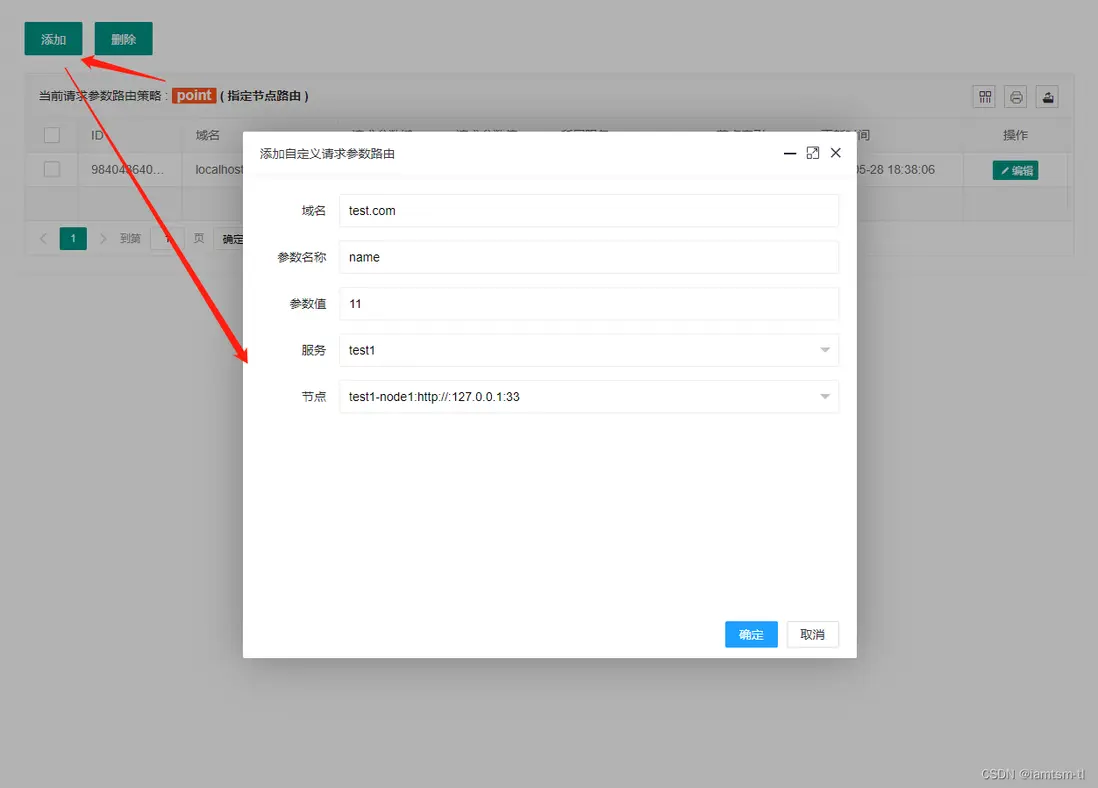Viewport: 1098px width, 788px height.
Task: Toggle the select-all header checkbox
Action: 52,134
